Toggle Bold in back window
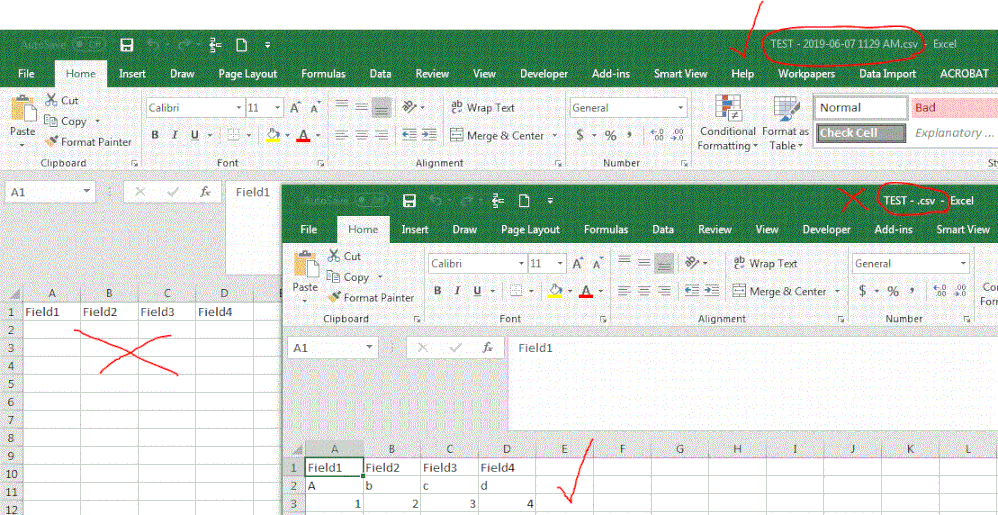998x515 pixels. click(x=155, y=135)
